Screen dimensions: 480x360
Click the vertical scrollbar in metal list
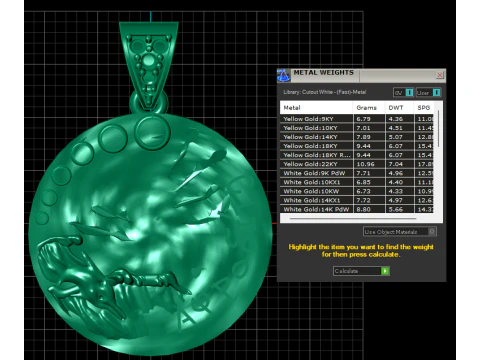coord(438,128)
